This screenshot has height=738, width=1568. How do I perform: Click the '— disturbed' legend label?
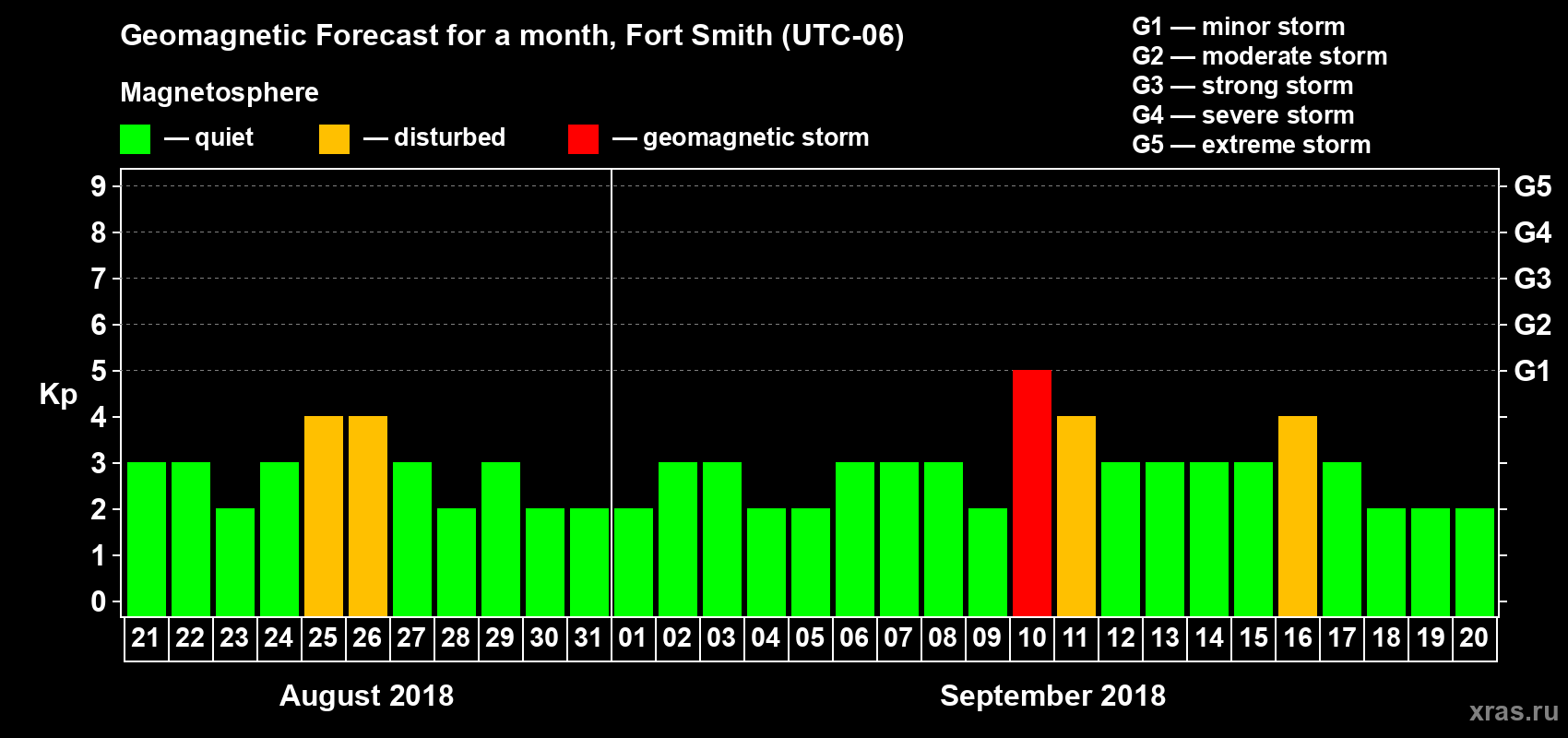click(434, 137)
